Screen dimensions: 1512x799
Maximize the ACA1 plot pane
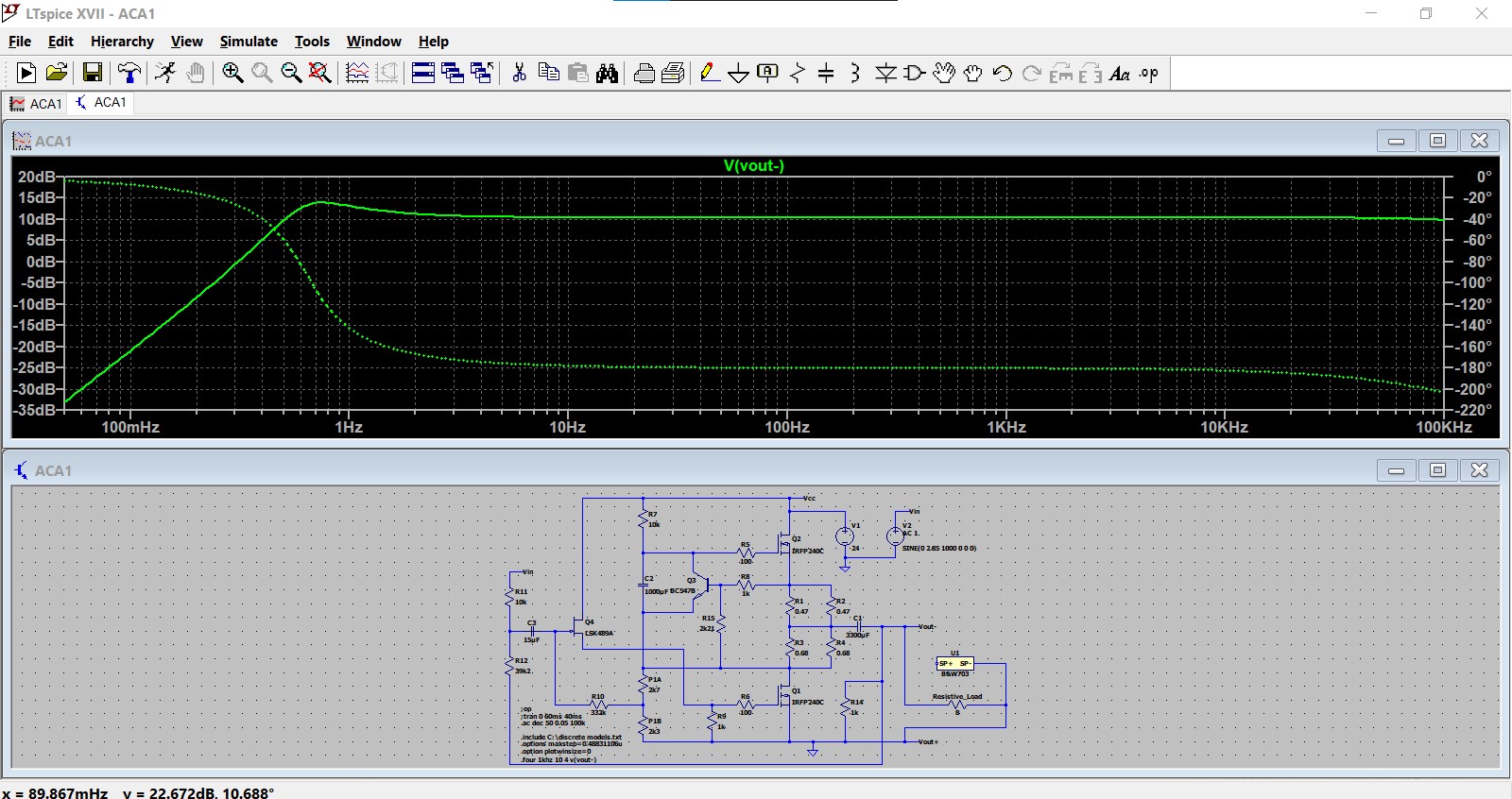coord(1437,141)
